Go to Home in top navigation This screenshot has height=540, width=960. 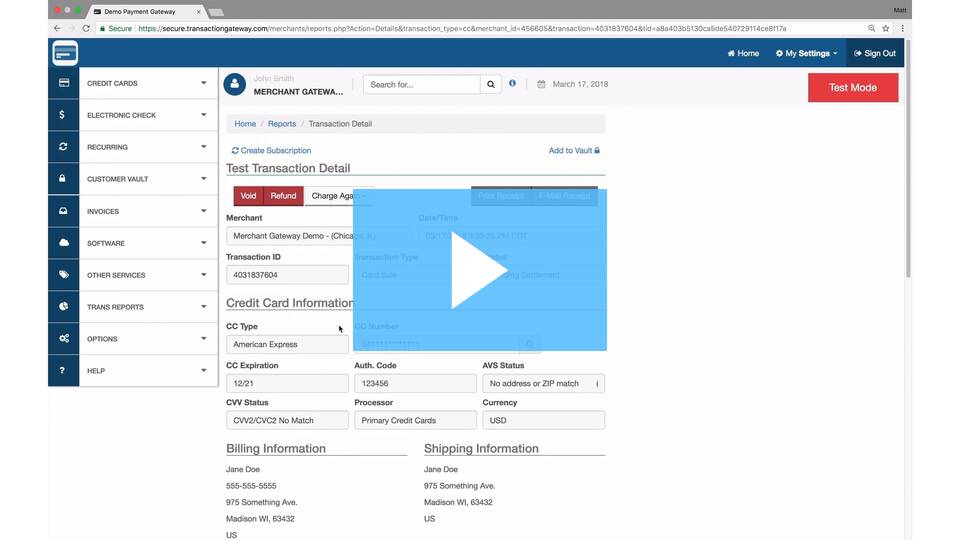[743, 53]
